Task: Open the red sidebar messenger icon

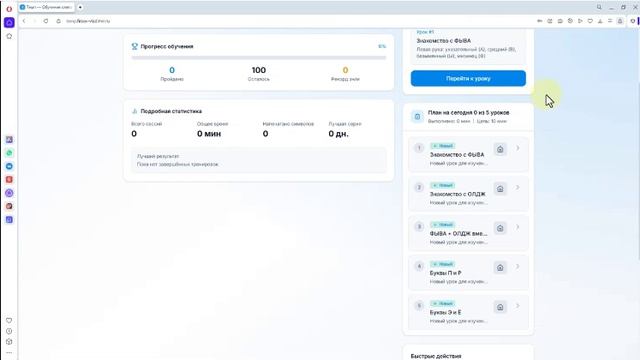Action: point(9,180)
